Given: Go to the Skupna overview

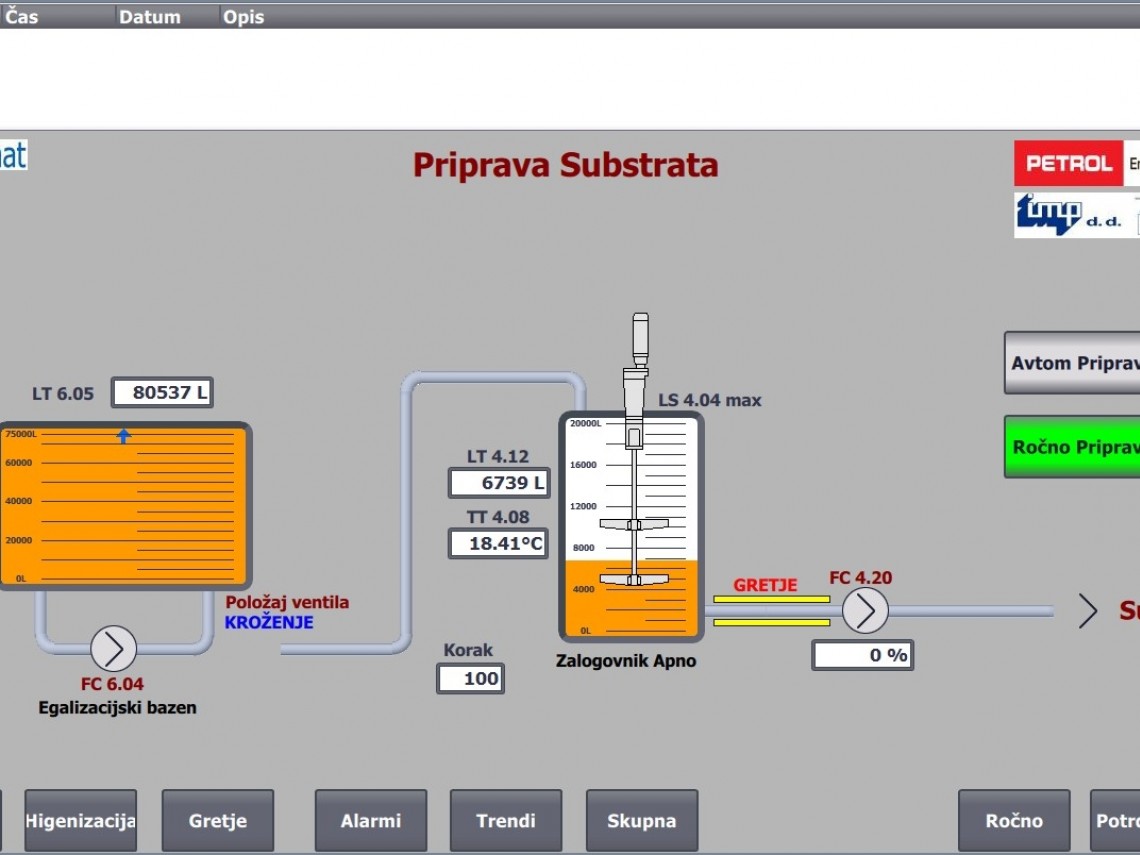Looking at the screenshot, I should pos(642,821).
